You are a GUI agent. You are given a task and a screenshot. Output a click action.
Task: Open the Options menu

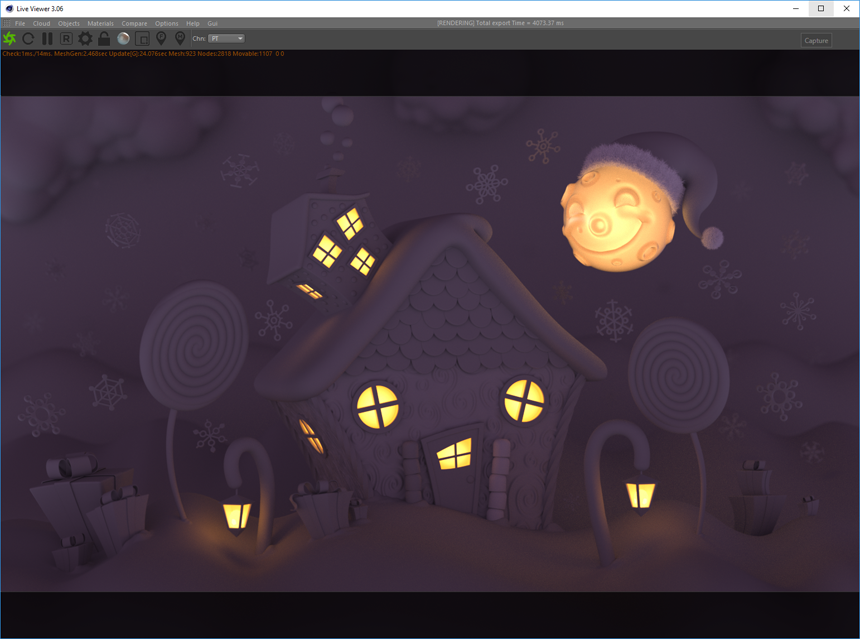[x=167, y=24]
